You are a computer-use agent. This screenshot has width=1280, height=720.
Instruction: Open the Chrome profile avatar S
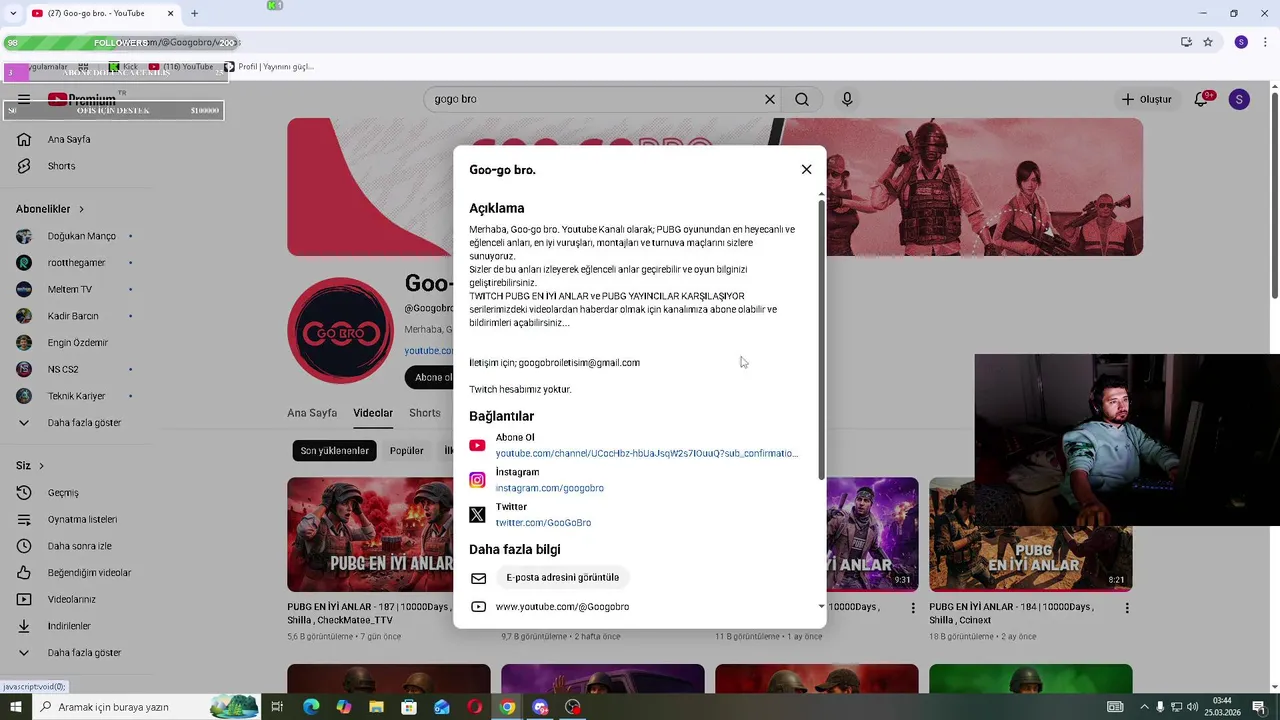1241,42
